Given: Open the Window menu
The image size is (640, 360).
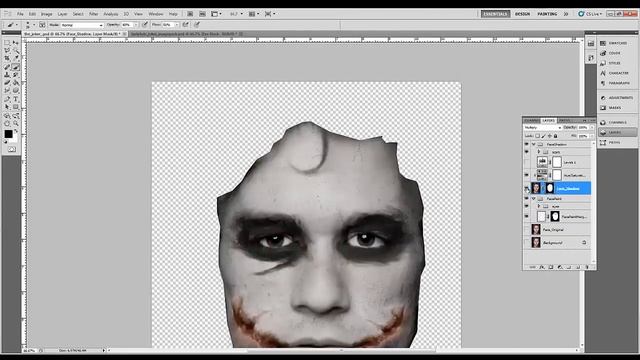Looking at the screenshot, I should click(156, 14).
